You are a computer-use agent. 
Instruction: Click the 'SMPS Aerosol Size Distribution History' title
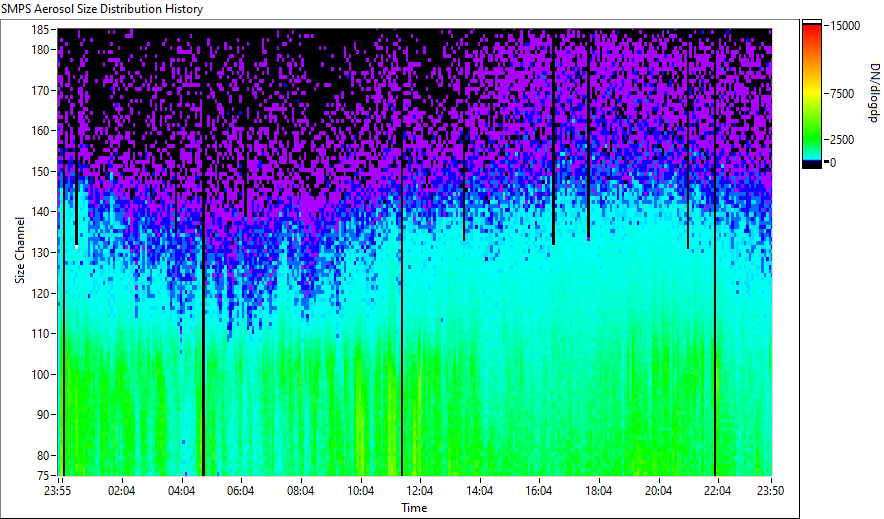[102, 9]
